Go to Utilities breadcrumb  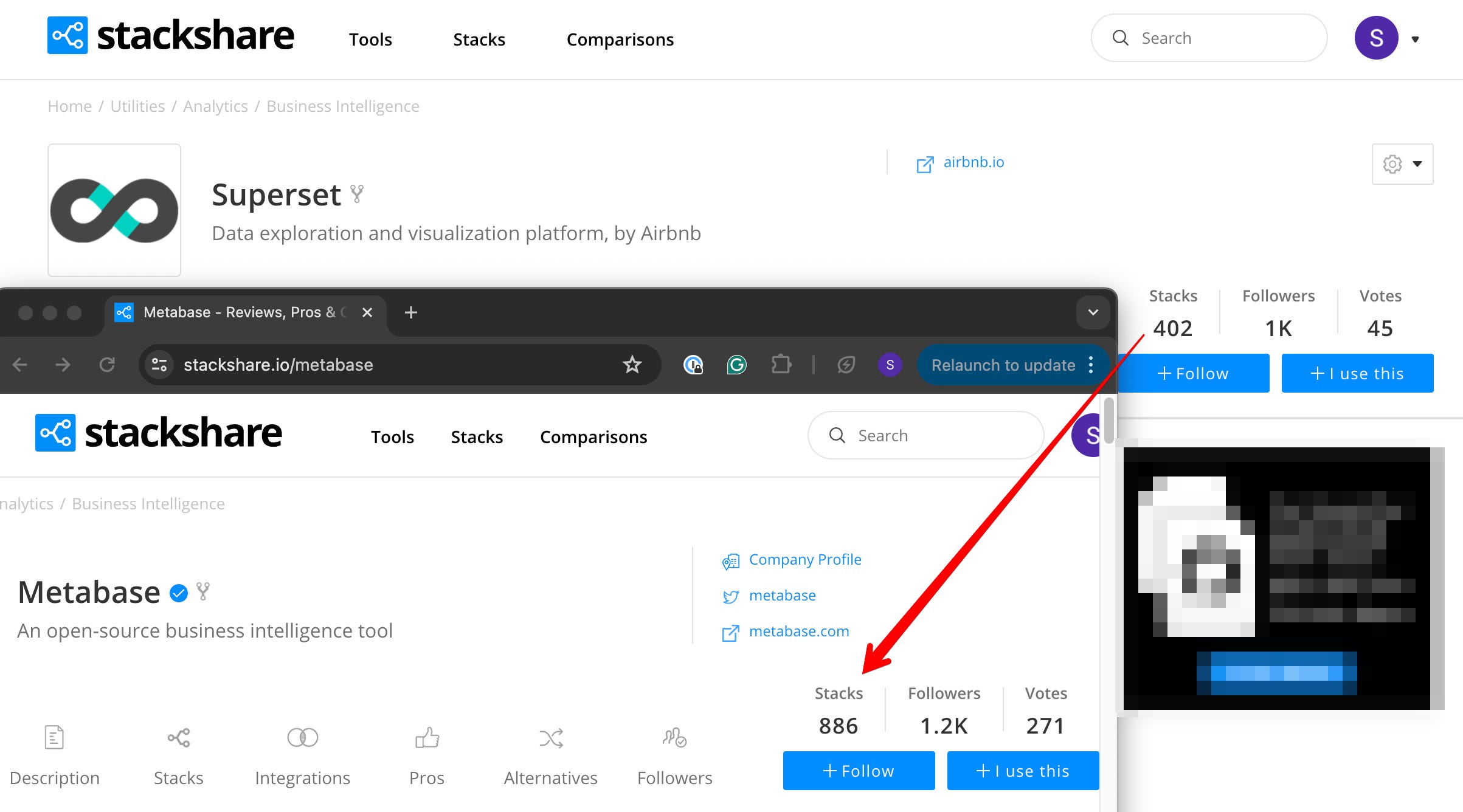[137, 106]
